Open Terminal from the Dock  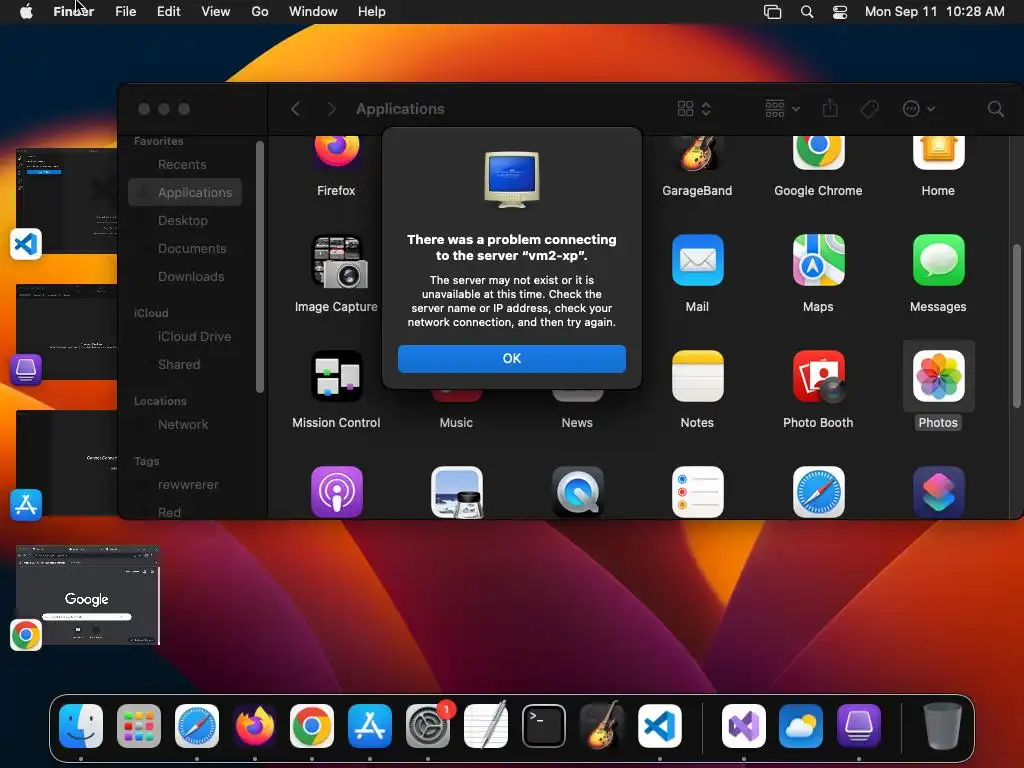(544, 726)
